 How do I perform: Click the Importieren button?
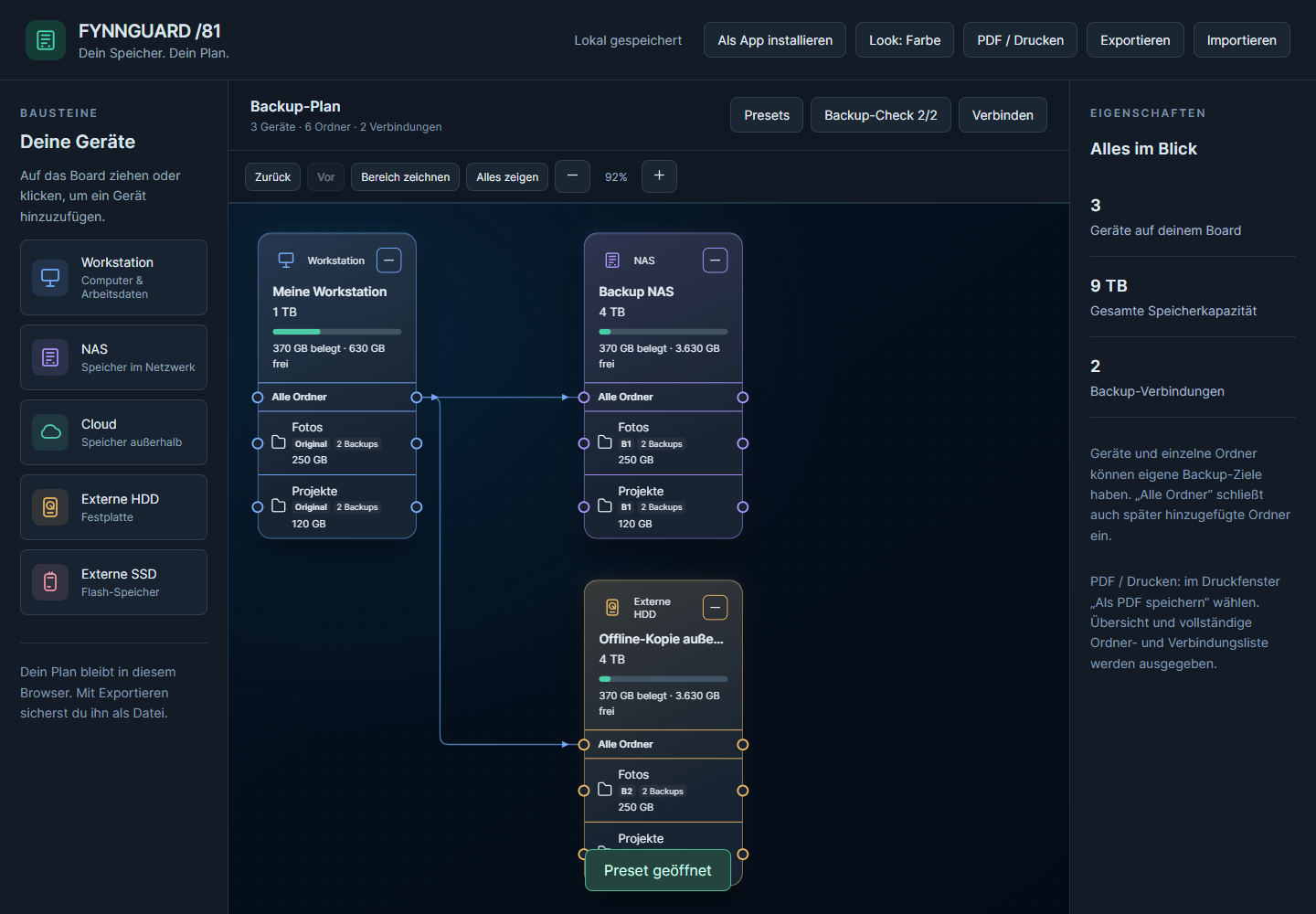(1242, 40)
